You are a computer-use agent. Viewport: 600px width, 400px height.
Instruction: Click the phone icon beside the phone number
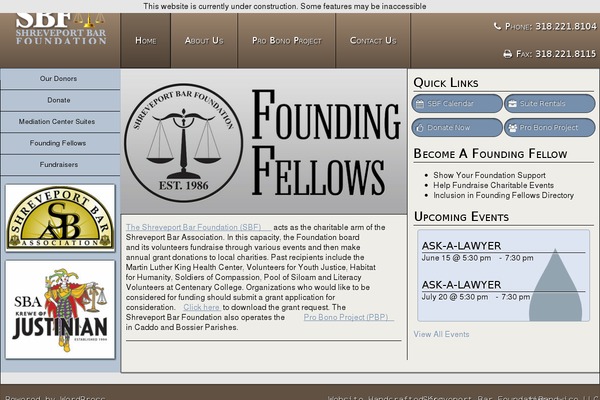click(x=497, y=26)
